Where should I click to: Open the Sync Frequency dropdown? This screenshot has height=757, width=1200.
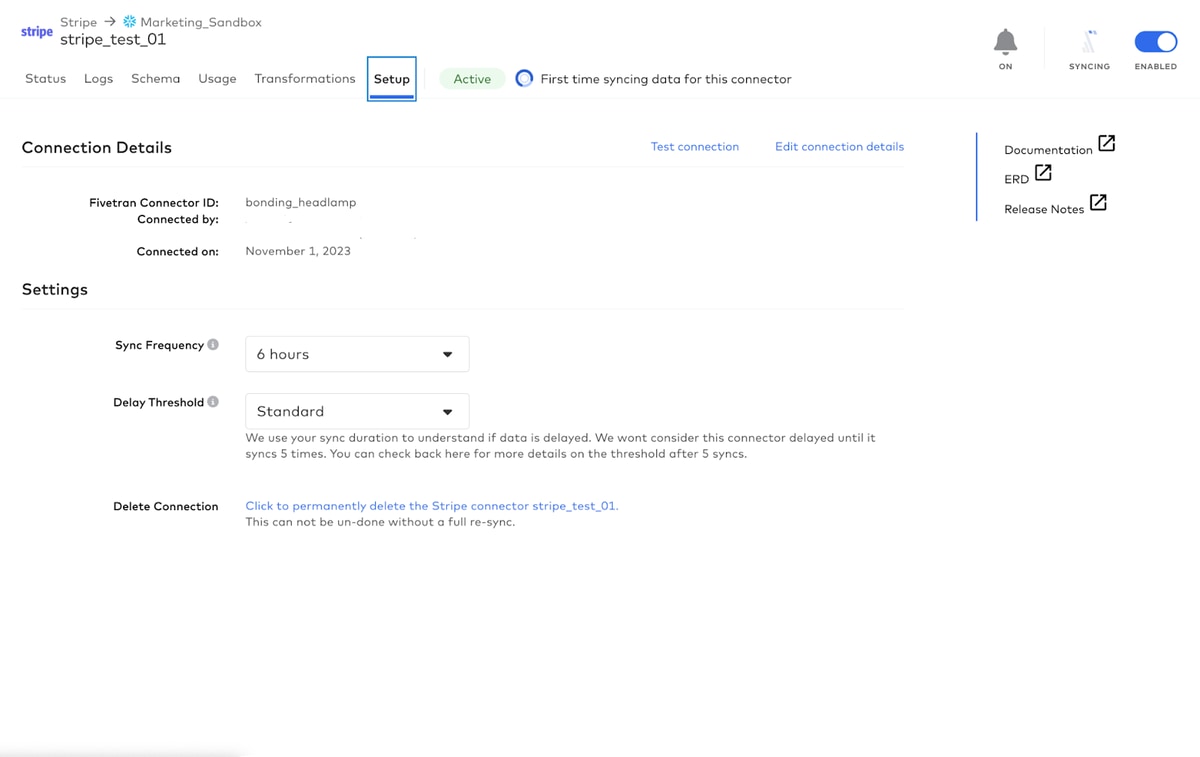pos(357,354)
